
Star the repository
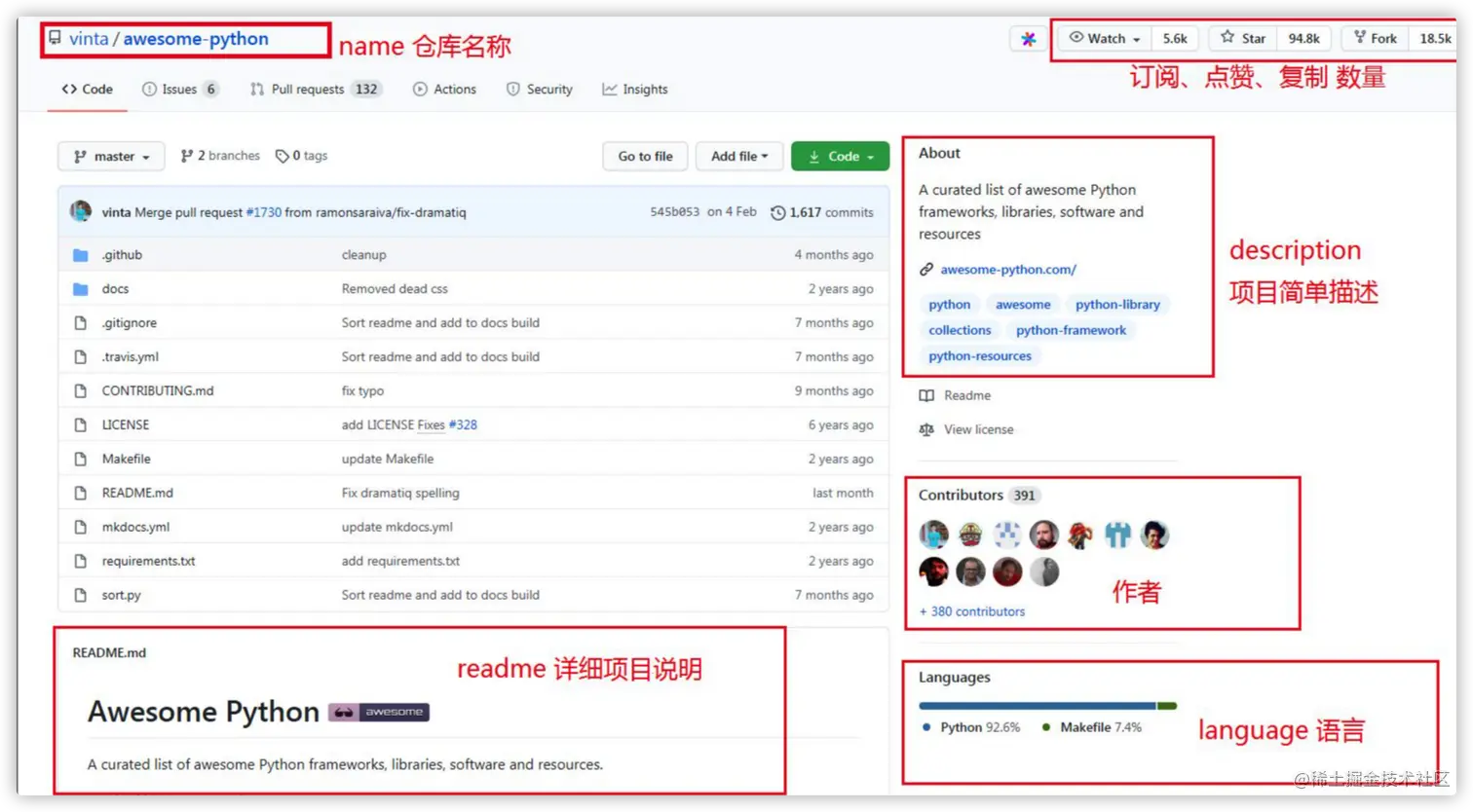1243,38
